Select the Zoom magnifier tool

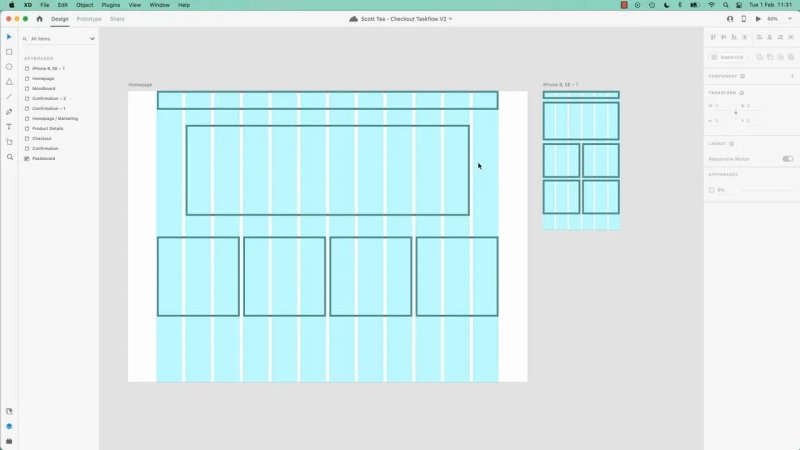(x=9, y=157)
